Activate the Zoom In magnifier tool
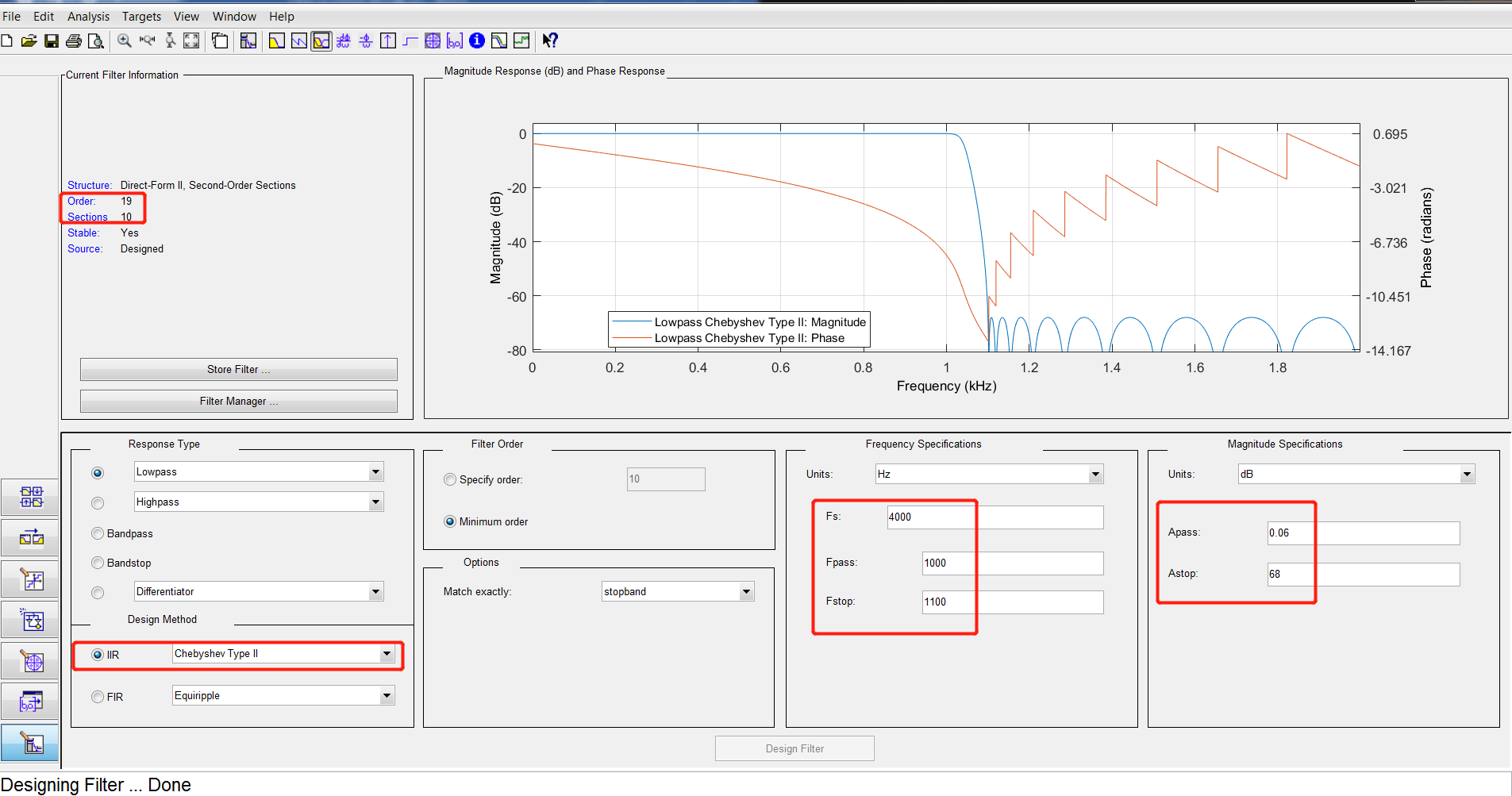1512x796 pixels. coord(125,40)
